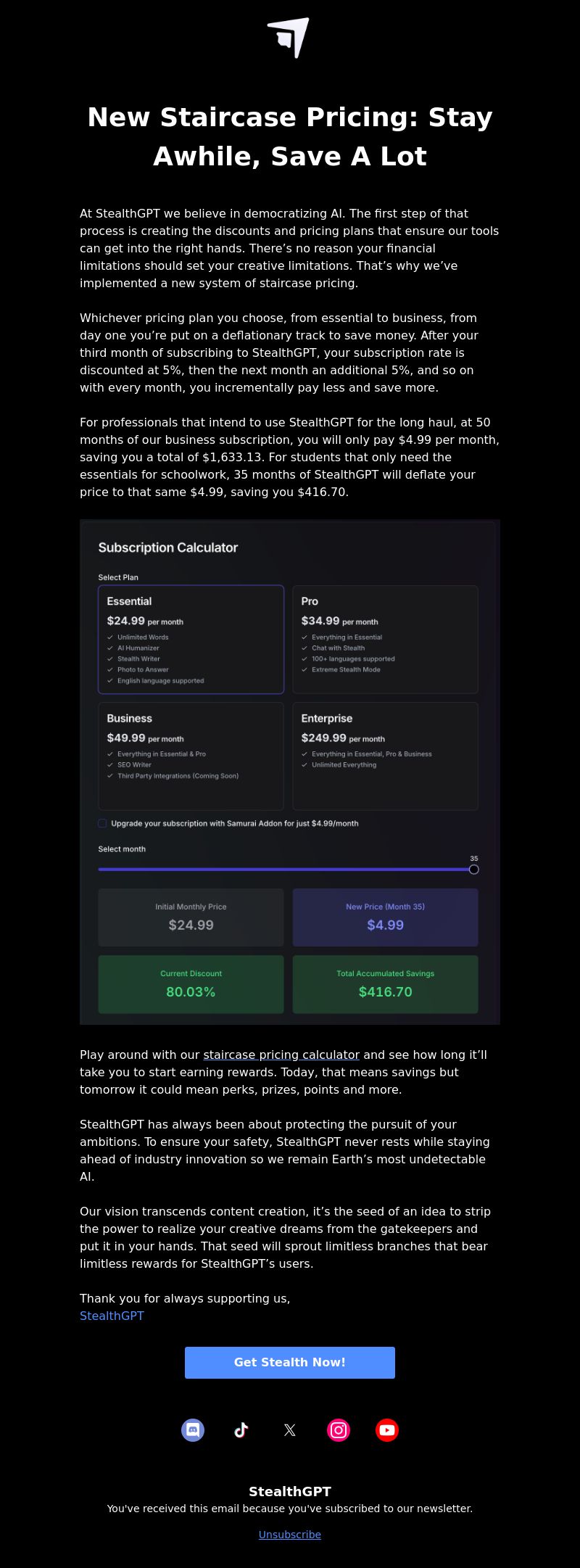
Task: Open the staircase pricing calculator link
Action: tap(281, 1055)
